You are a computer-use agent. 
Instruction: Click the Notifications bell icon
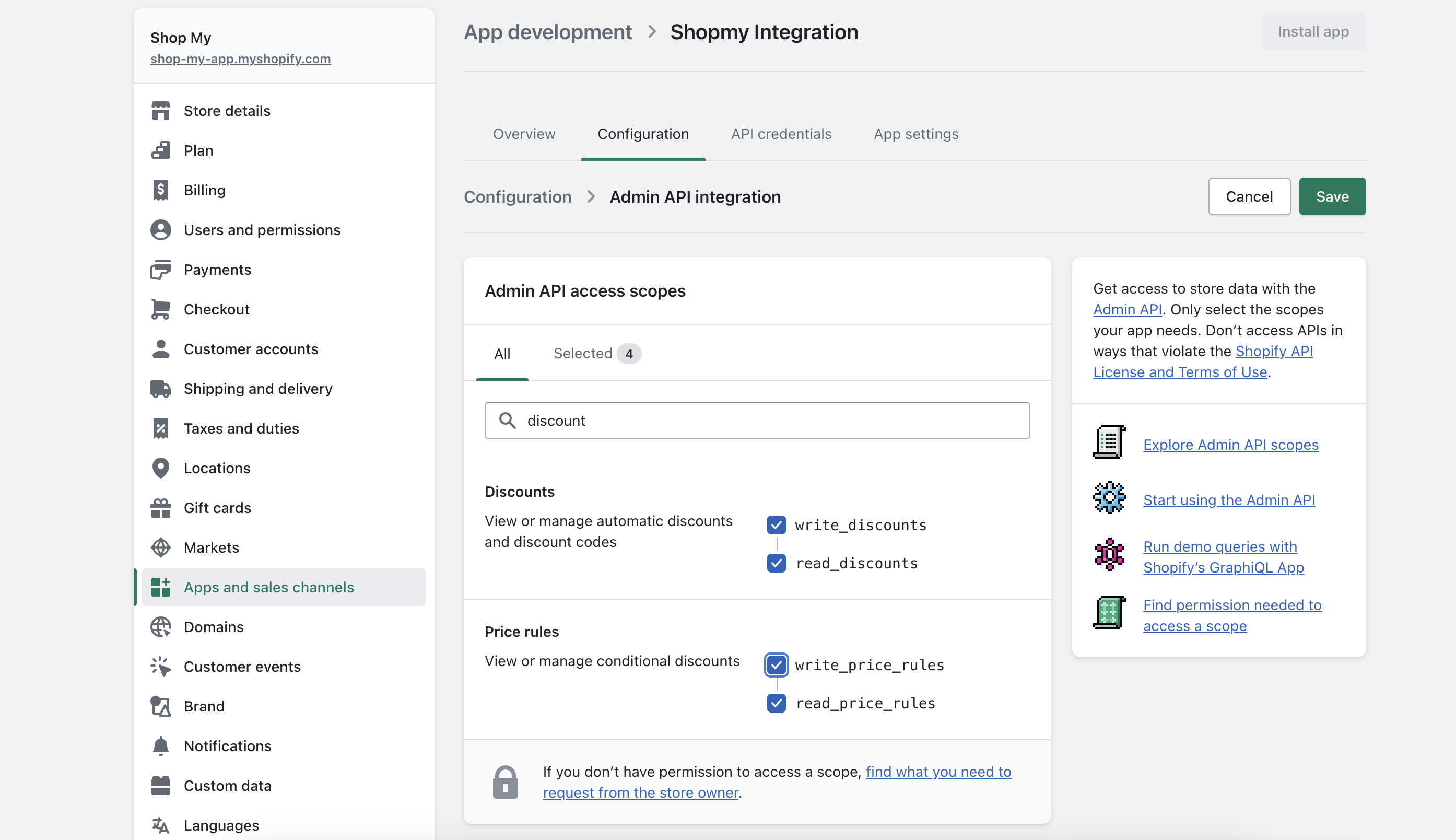click(160, 745)
